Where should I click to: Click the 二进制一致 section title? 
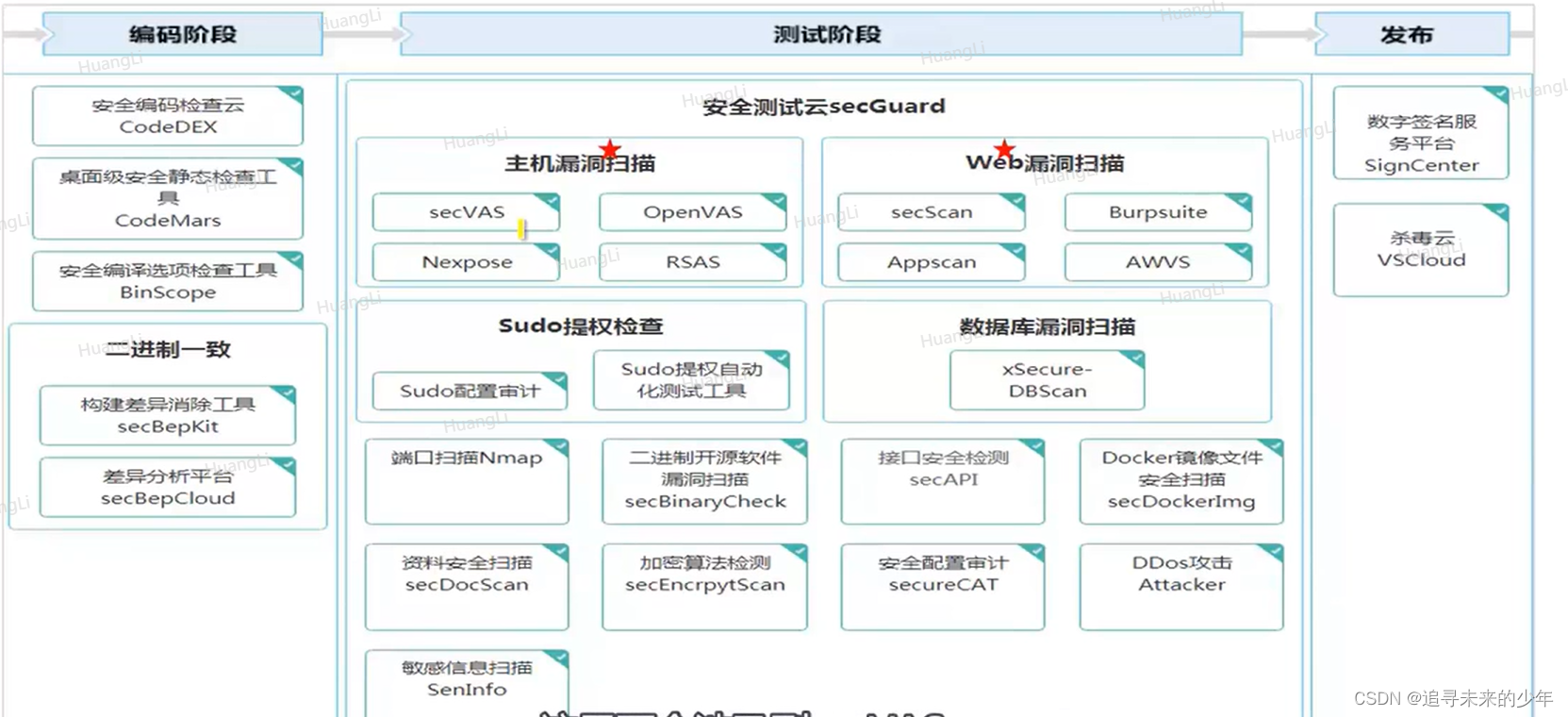tap(168, 349)
